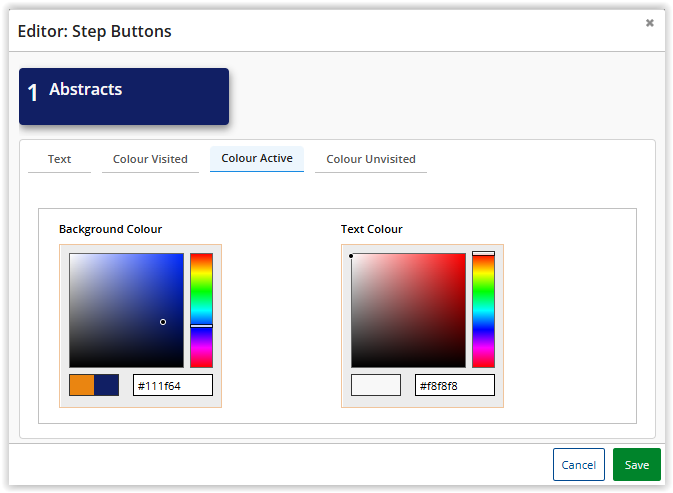
Task: Save the step button colours
Action: tap(636, 465)
